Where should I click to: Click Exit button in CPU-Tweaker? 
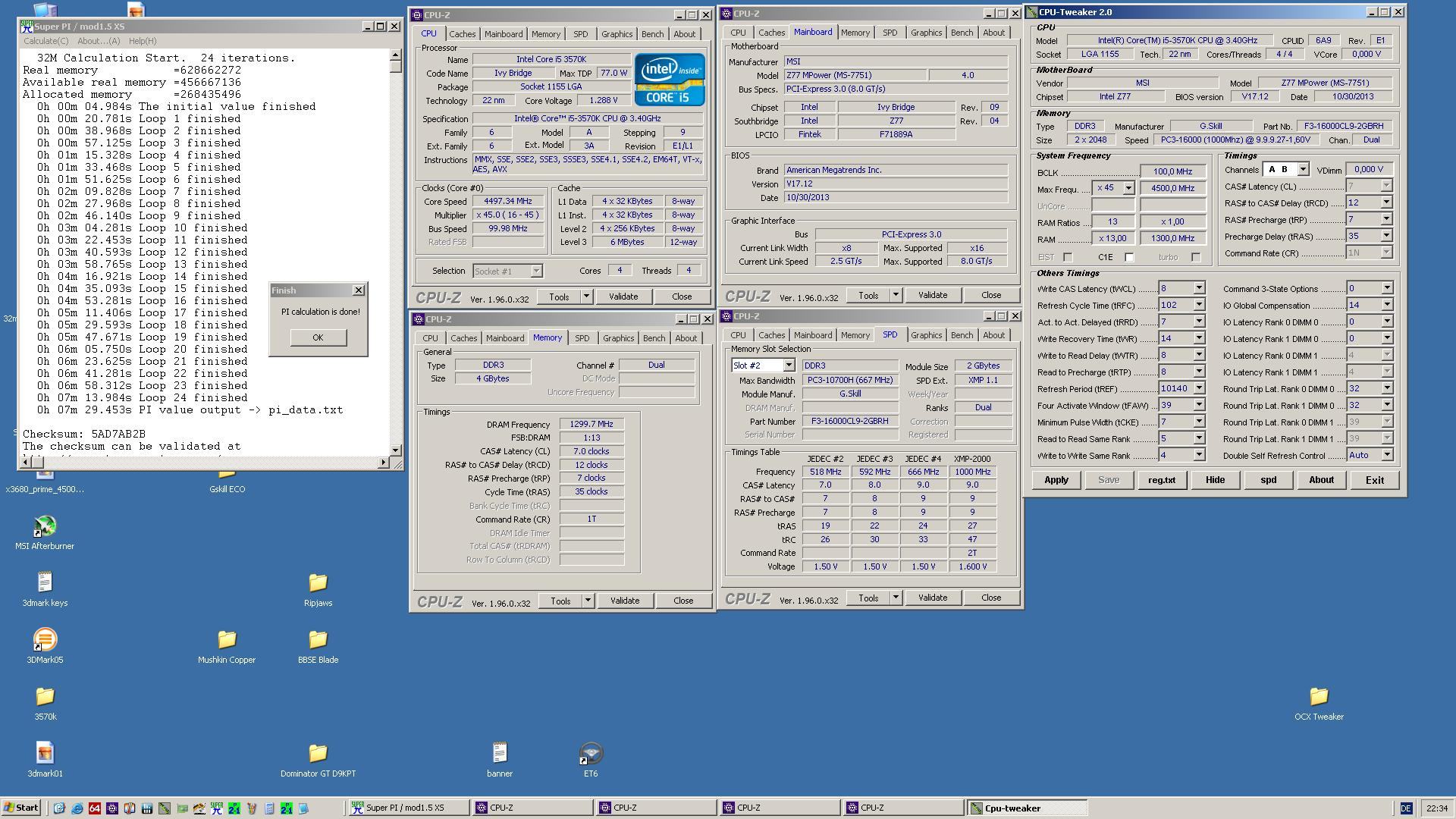pyautogui.click(x=1374, y=480)
